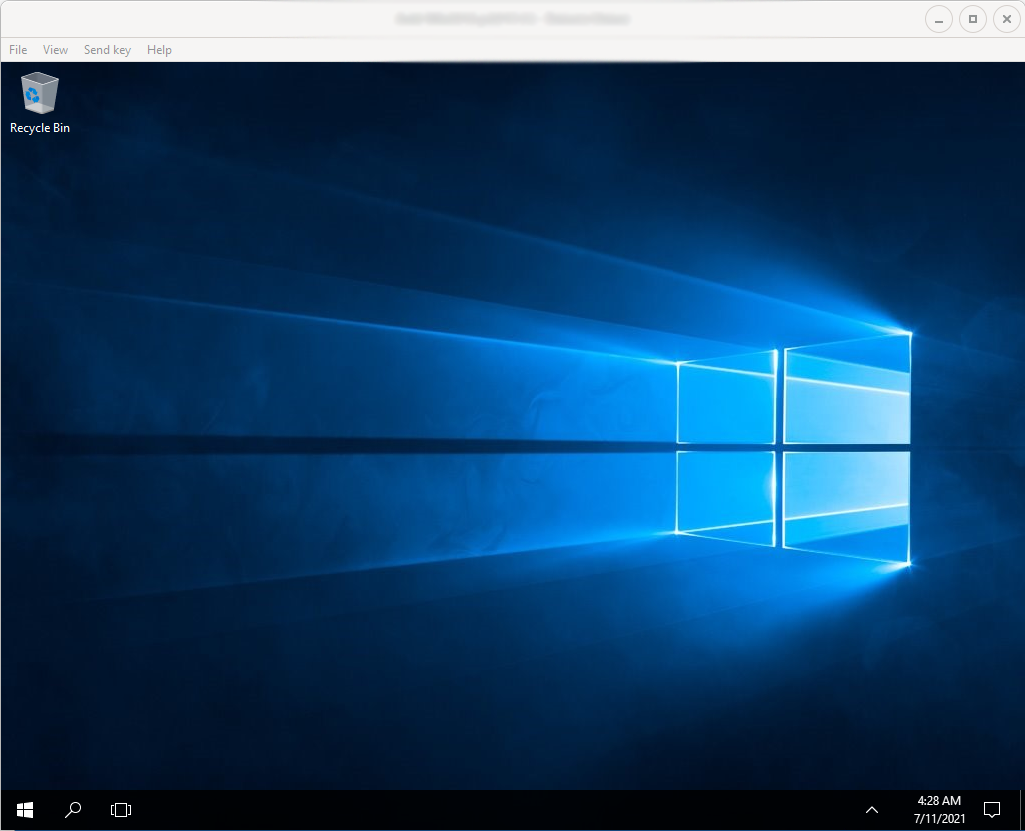
Task: Minimize the remote viewer window
Action: click(938, 19)
